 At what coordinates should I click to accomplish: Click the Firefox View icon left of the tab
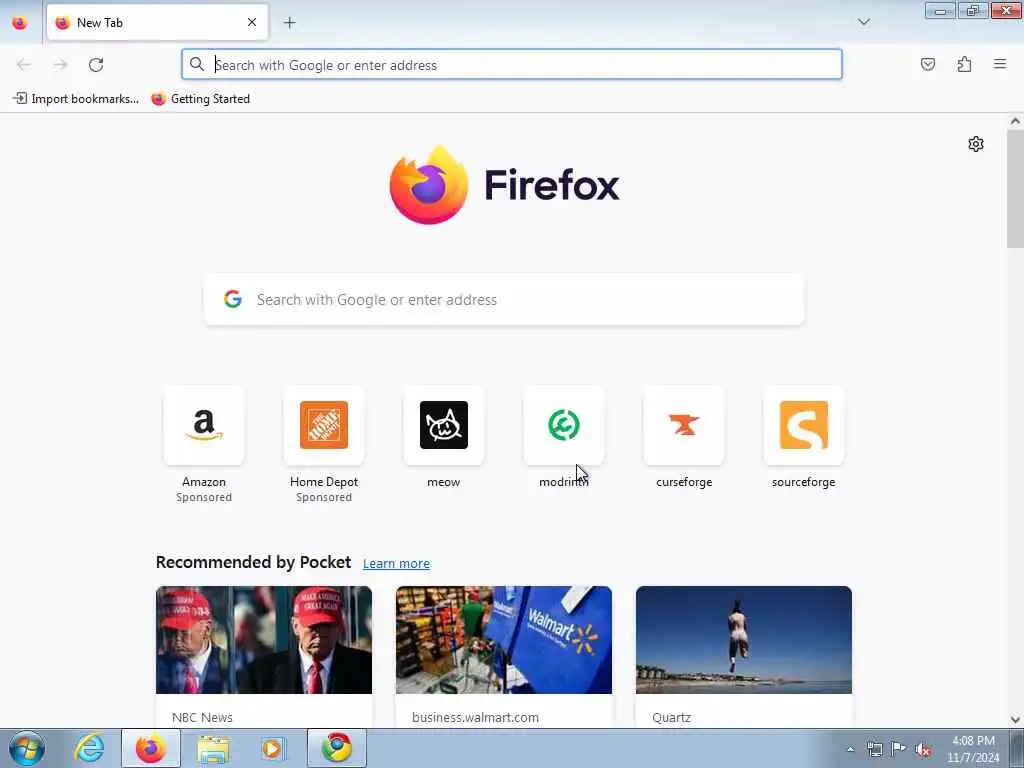20,23
